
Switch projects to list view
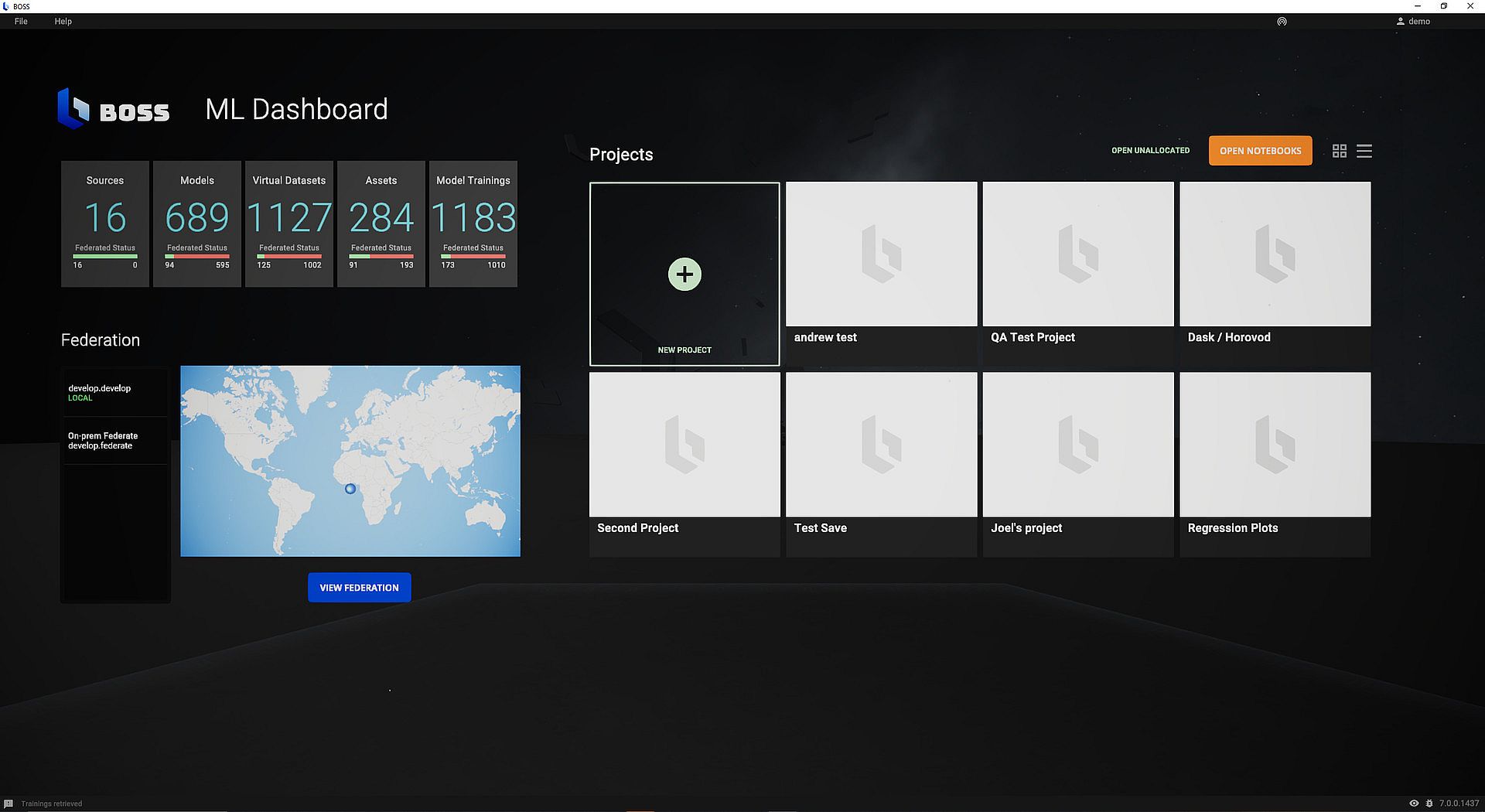[x=1364, y=151]
